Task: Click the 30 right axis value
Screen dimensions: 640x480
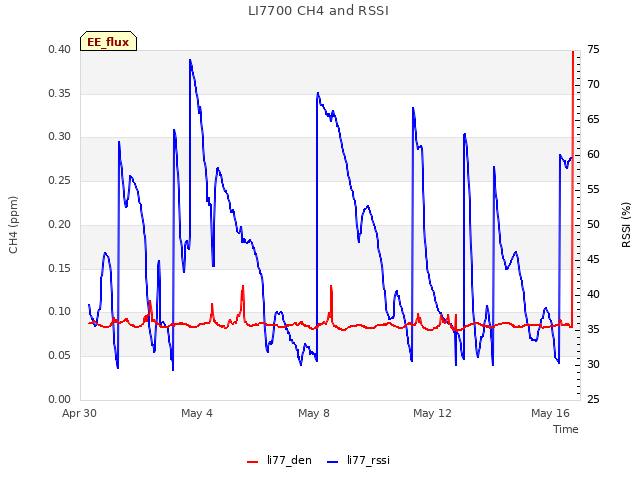Action: (593, 364)
